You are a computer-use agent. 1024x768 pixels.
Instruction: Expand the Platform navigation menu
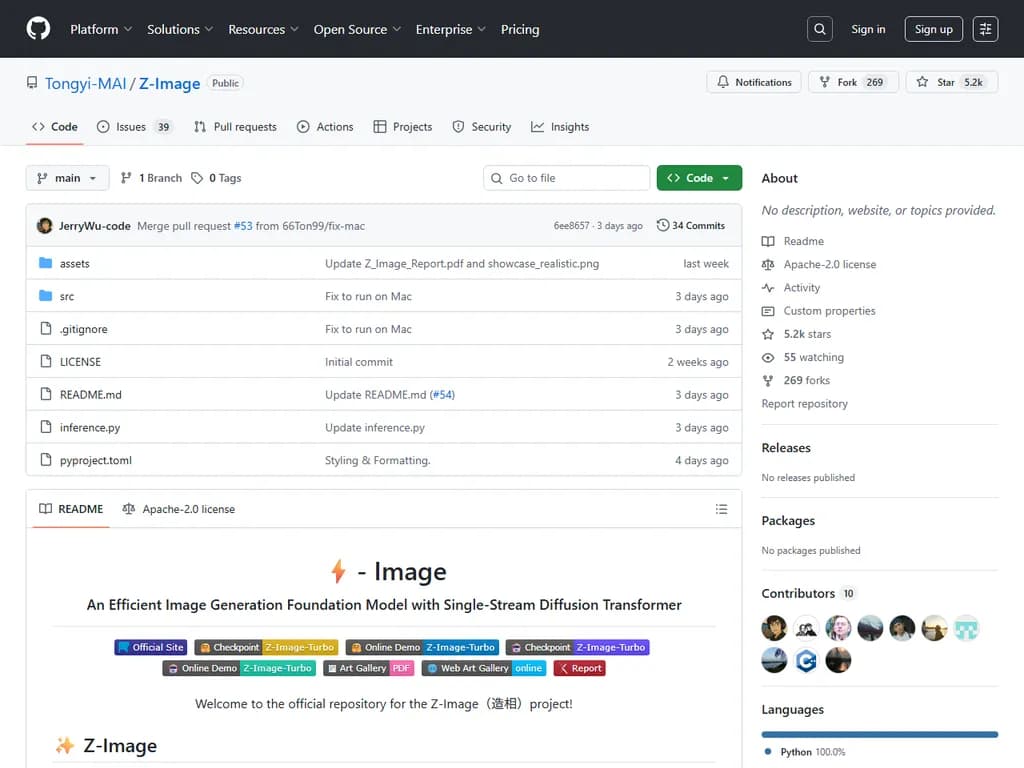pyautogui.click(x=101, y=29)
